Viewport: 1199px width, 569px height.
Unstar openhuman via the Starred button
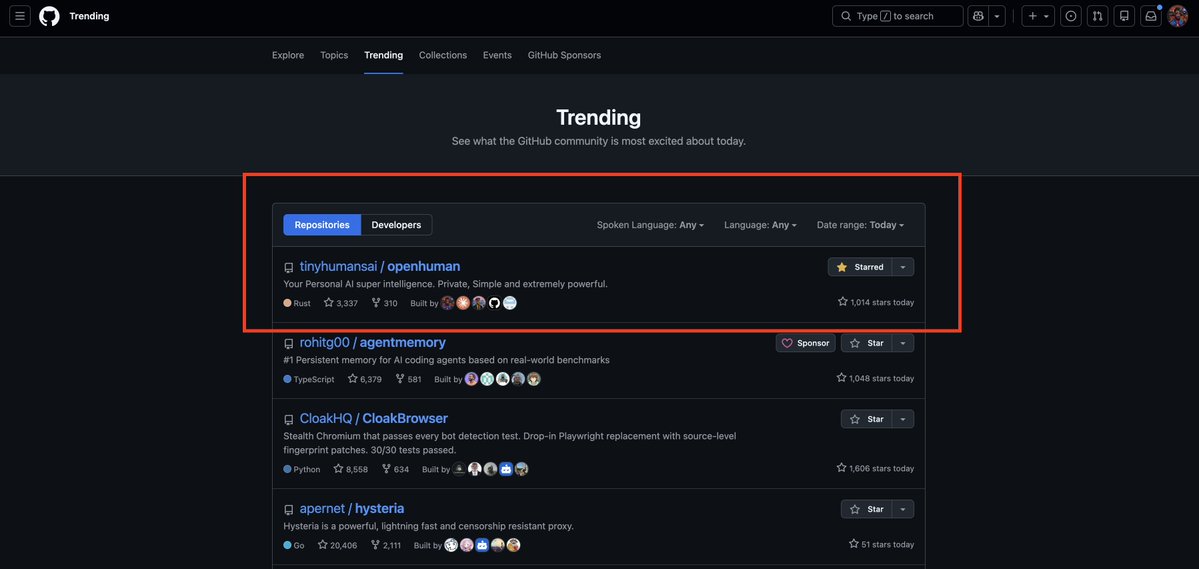coord(859,267)
